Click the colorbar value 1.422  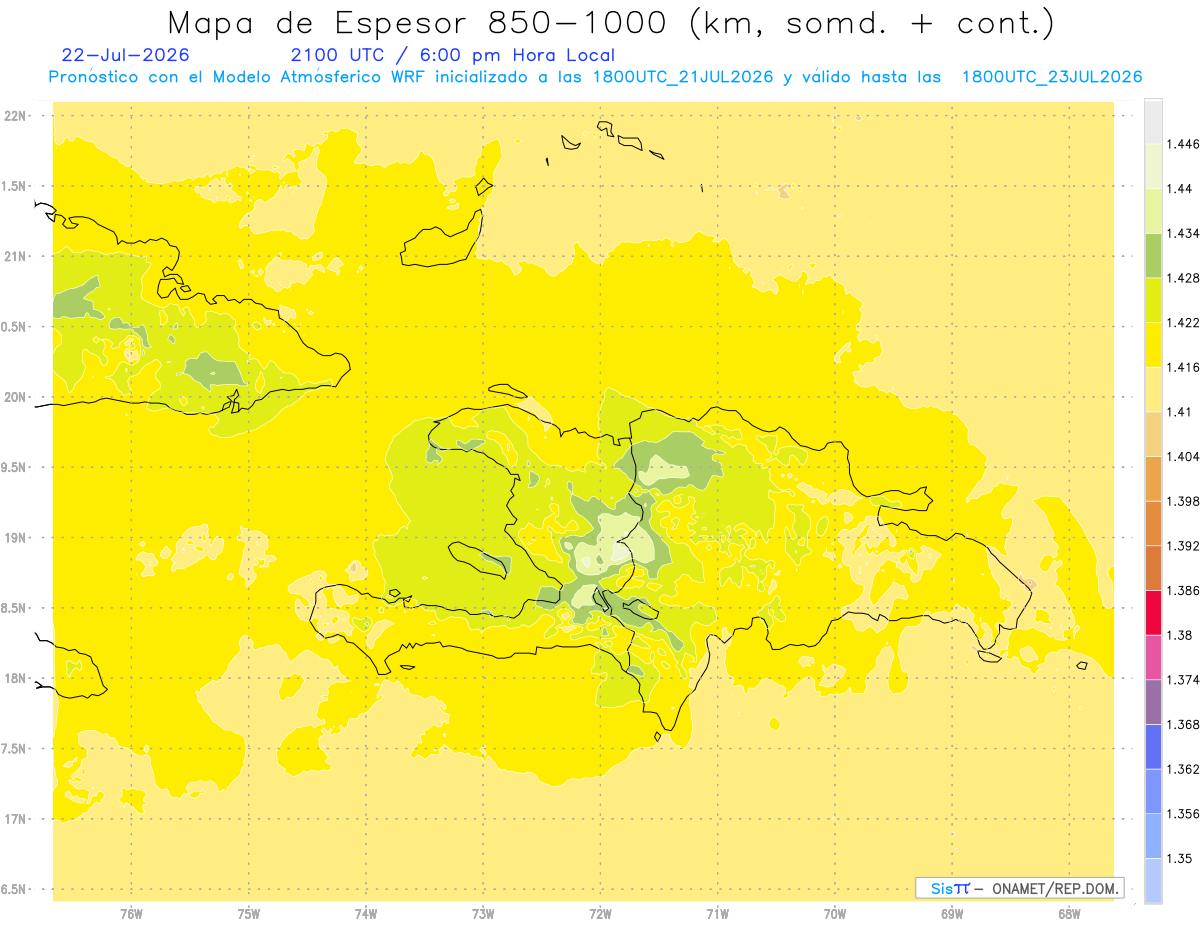1184,323
